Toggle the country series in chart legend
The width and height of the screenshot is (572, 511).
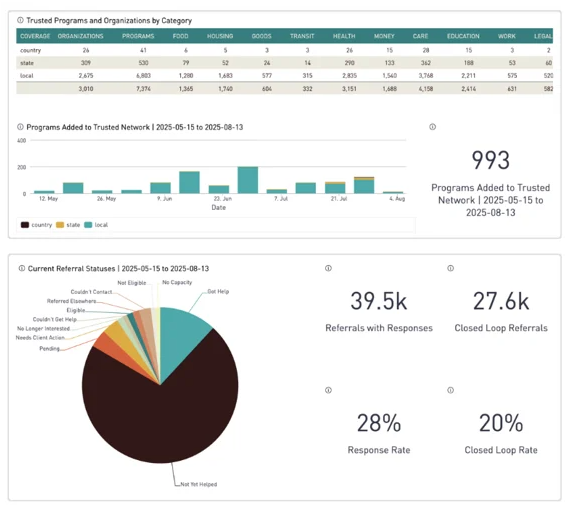click(x=36, y=225)
